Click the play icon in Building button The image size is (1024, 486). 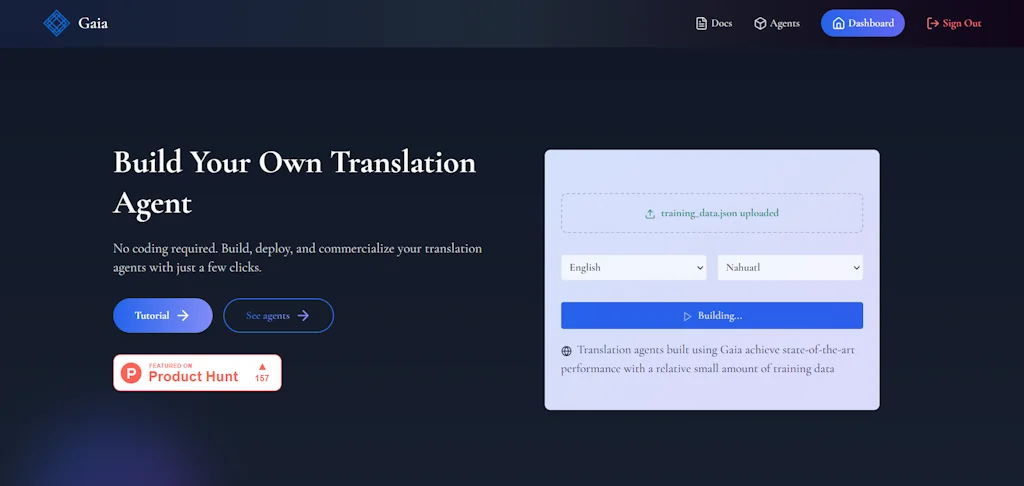point(687,316)
